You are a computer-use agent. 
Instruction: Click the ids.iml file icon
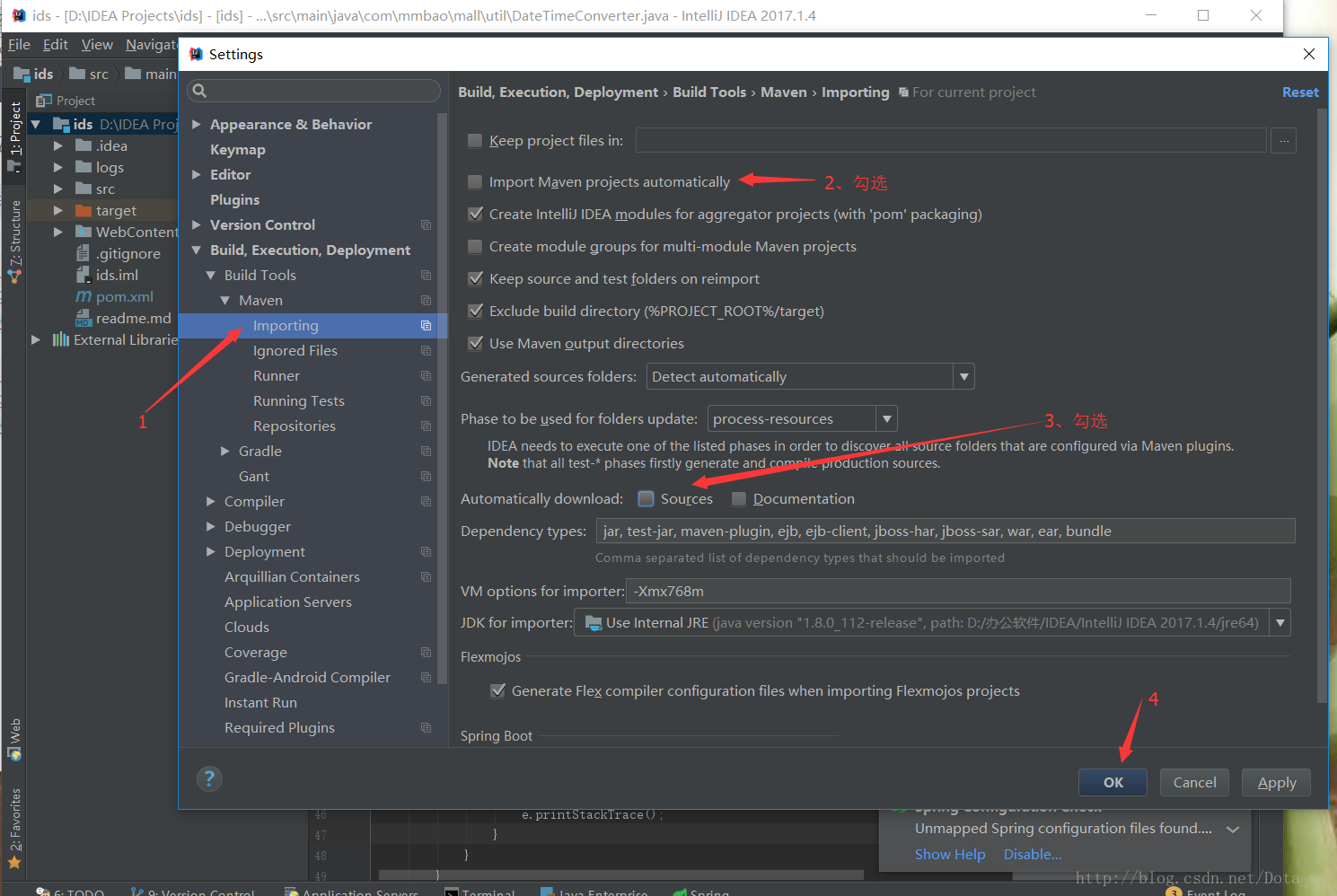[84, 275]
